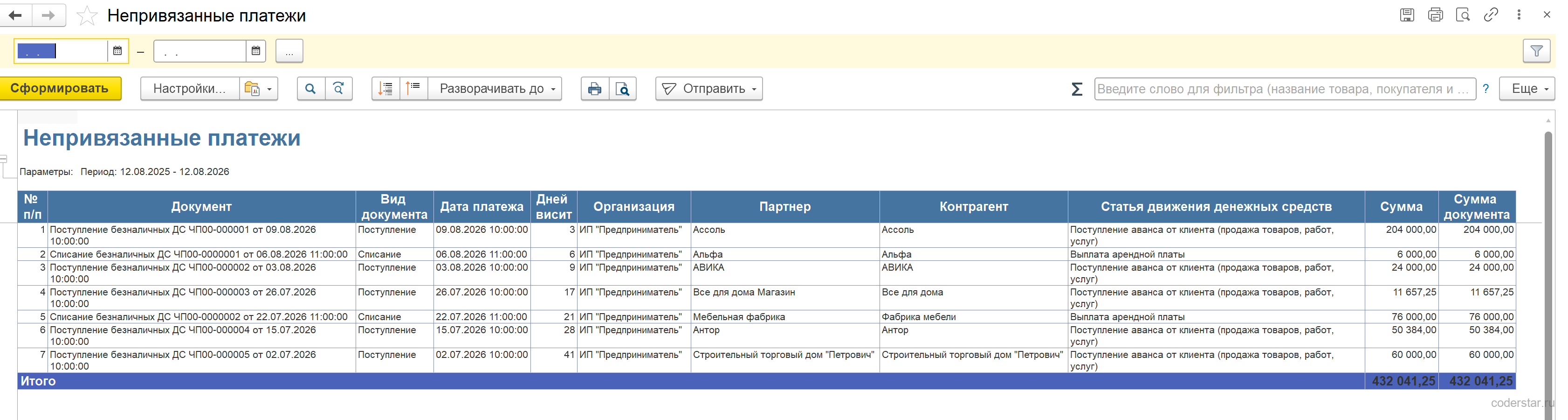Click the filter funnel icon at top right
The width and height of the screenshot is (1568, 420).
(x=1536, y=51)
